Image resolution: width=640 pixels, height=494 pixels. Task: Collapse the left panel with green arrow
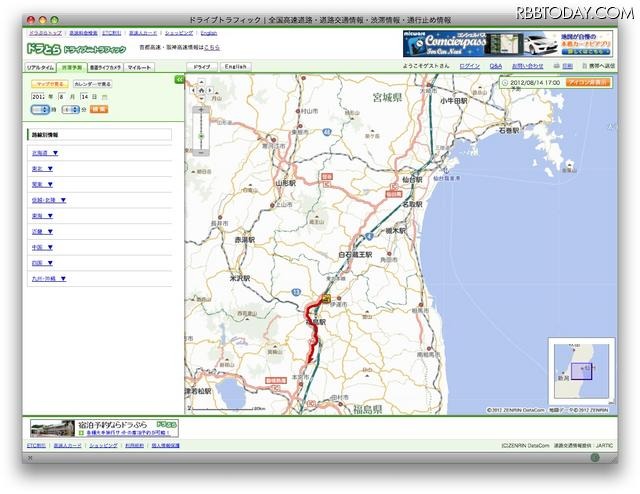tap(179, 79)
